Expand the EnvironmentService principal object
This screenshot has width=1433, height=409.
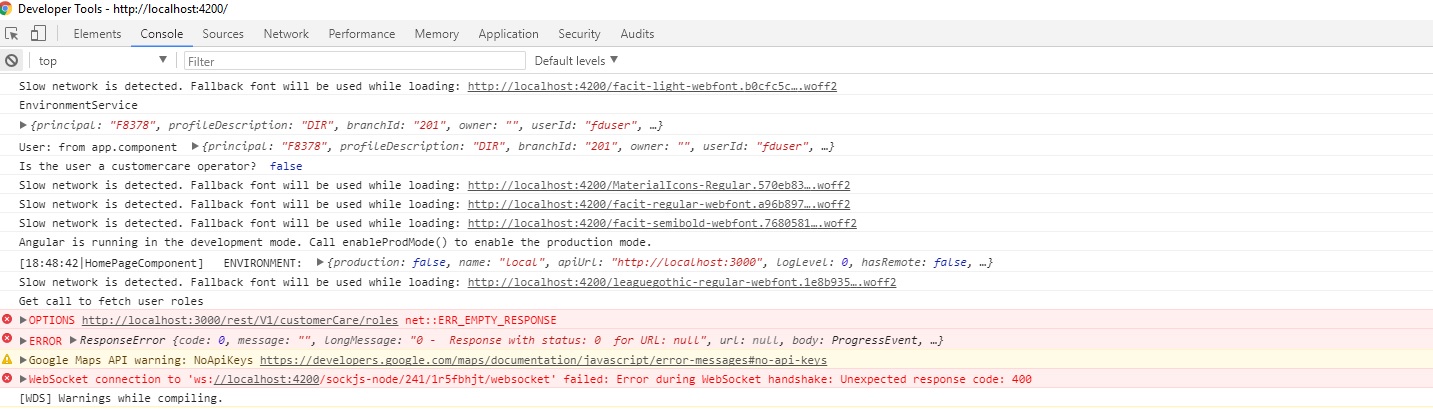[x=25, y=126]
